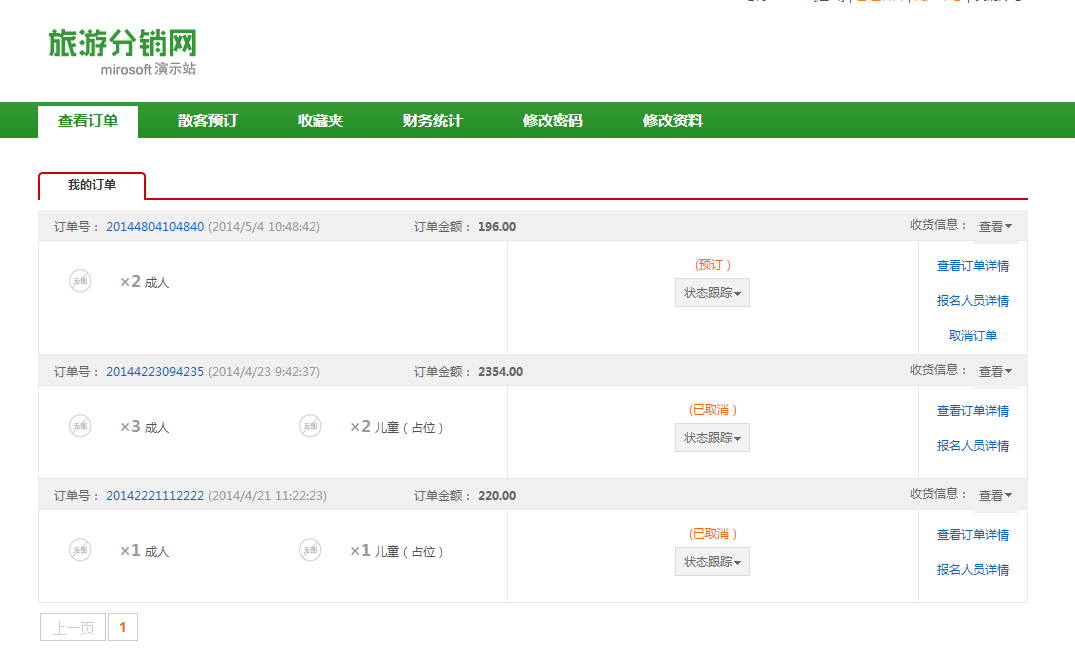This screenshot has width=1075, height=663.
Task: Switch to the 散客预订 tab
Action: 208,121
